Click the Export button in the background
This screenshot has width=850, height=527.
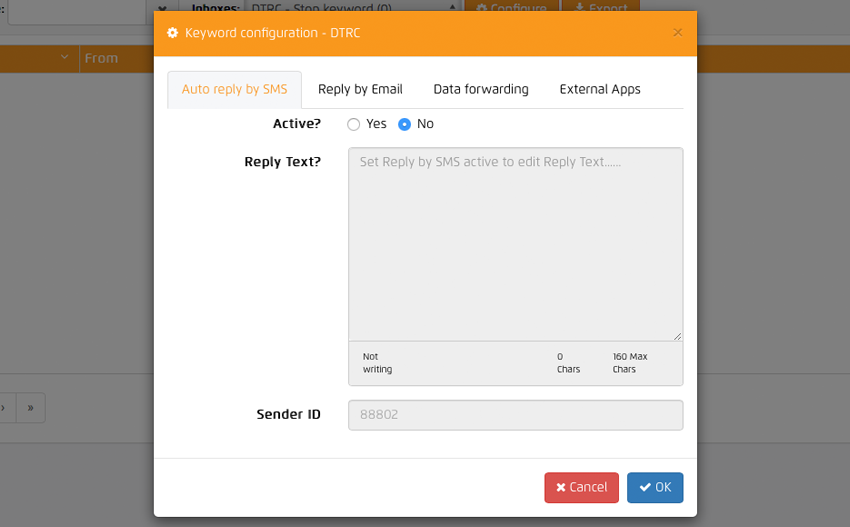tap(601, 6)
